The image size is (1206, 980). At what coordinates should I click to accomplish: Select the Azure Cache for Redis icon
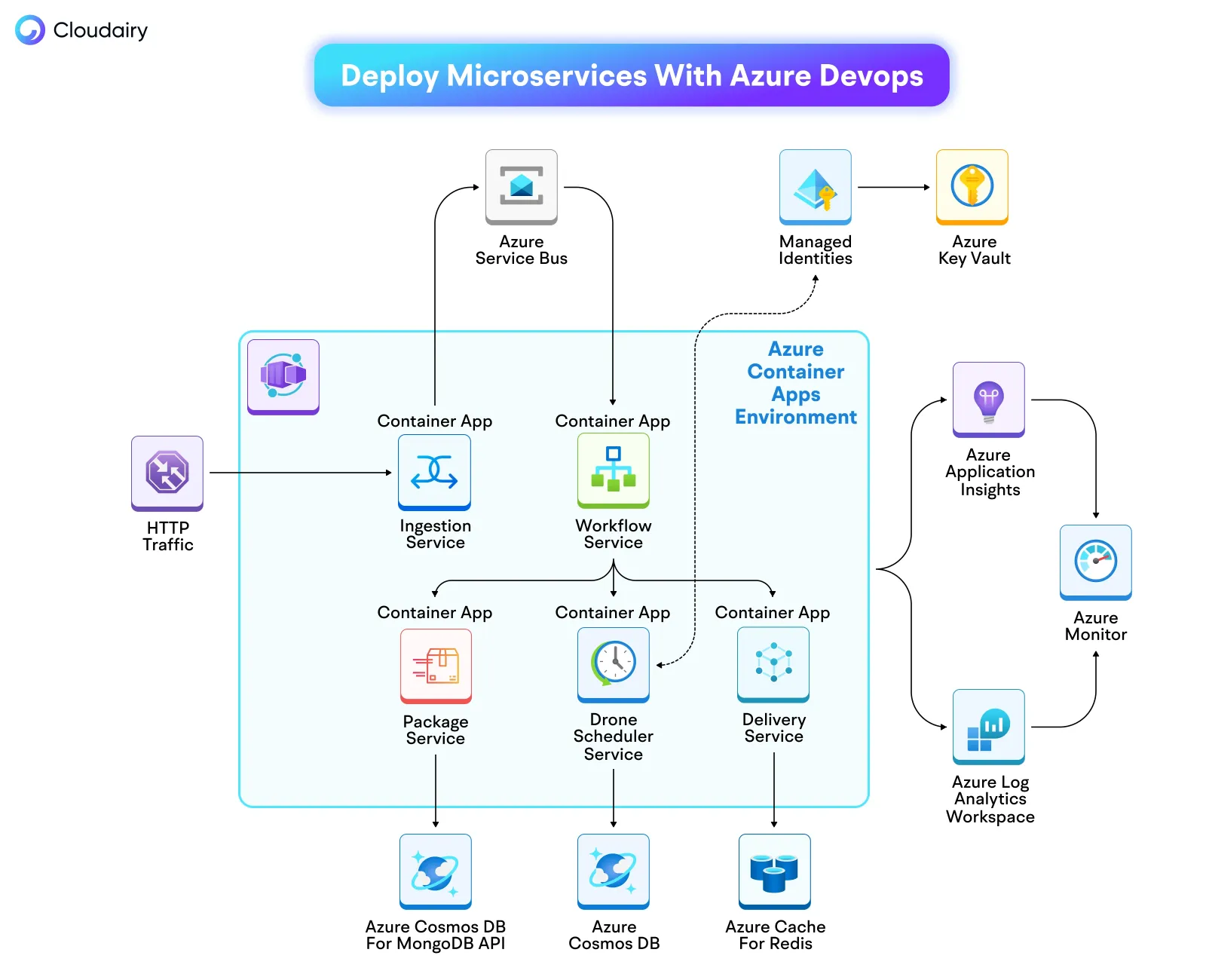point(773,872)
